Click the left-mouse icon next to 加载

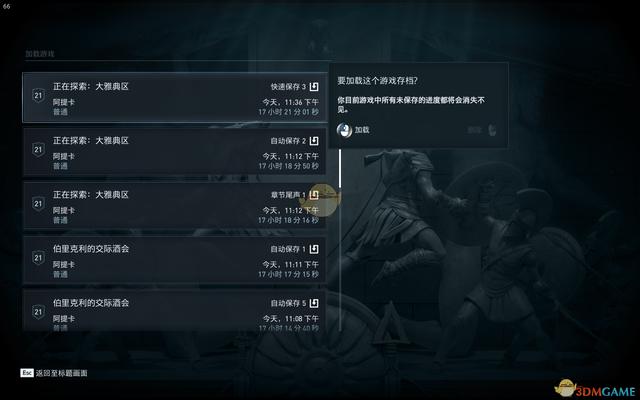pos(344,130)
